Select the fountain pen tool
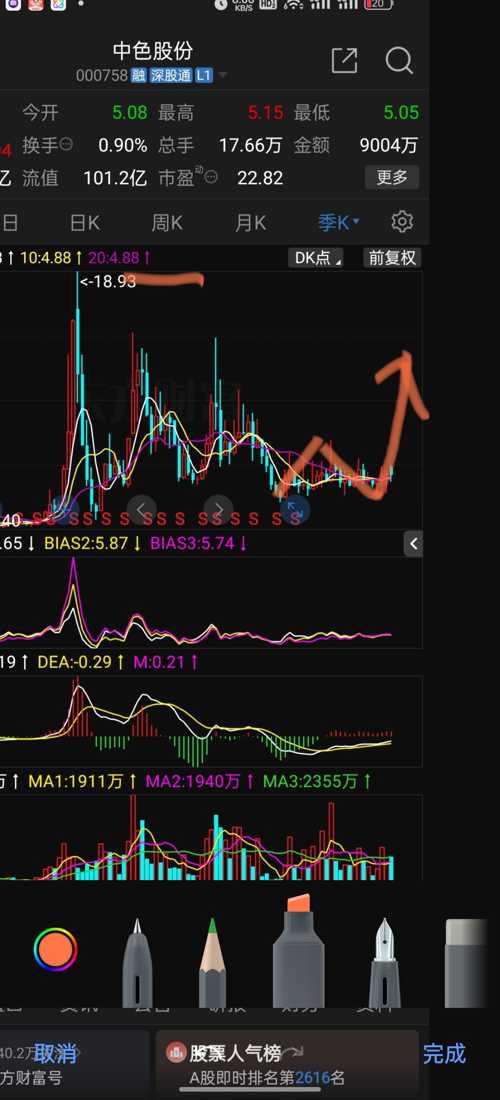Image resolution: width=500 pixels, height=1100 pixels. pos(384,962)
